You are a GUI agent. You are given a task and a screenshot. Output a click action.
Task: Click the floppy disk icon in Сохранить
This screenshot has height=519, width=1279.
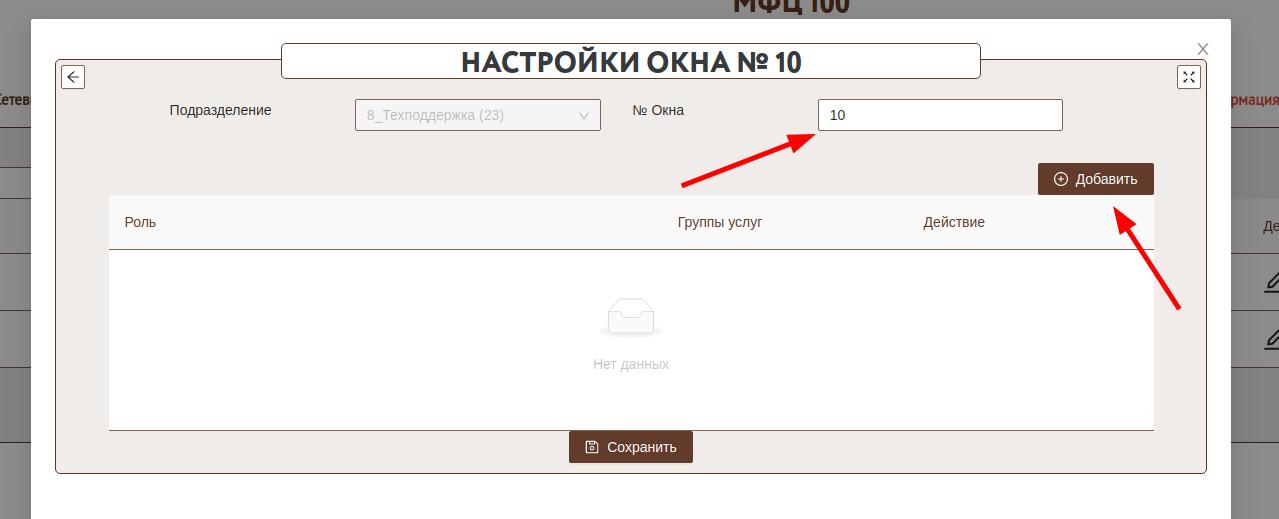pyautogui.click(x=592, y=447)
